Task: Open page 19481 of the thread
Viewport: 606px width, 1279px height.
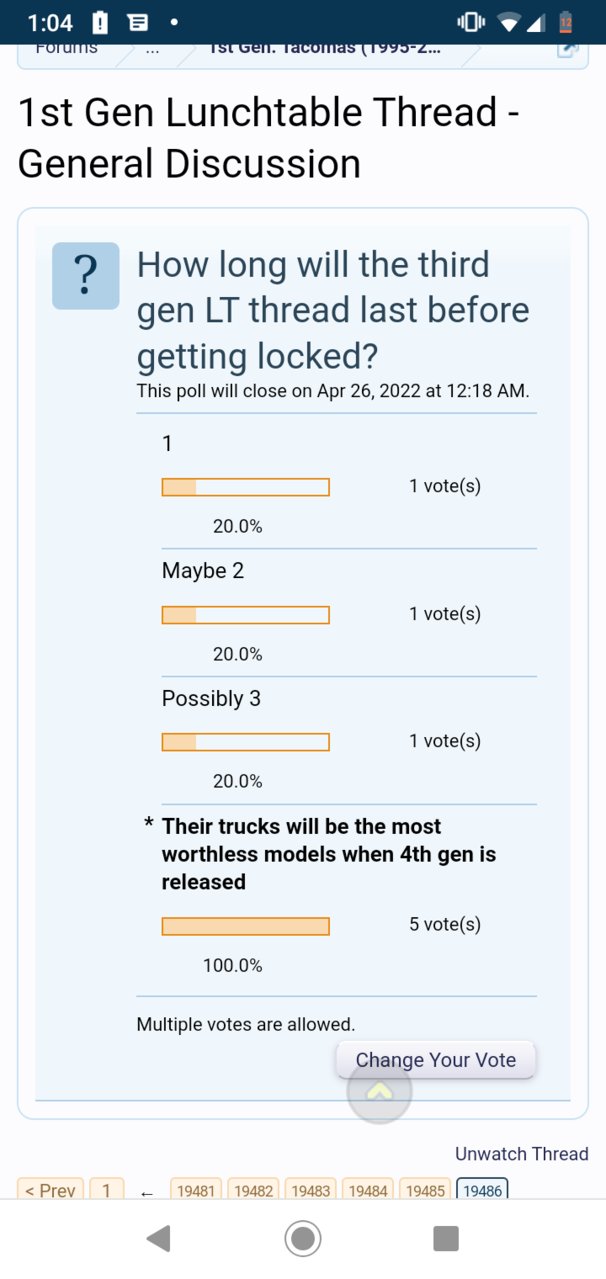Action: 197,1190
